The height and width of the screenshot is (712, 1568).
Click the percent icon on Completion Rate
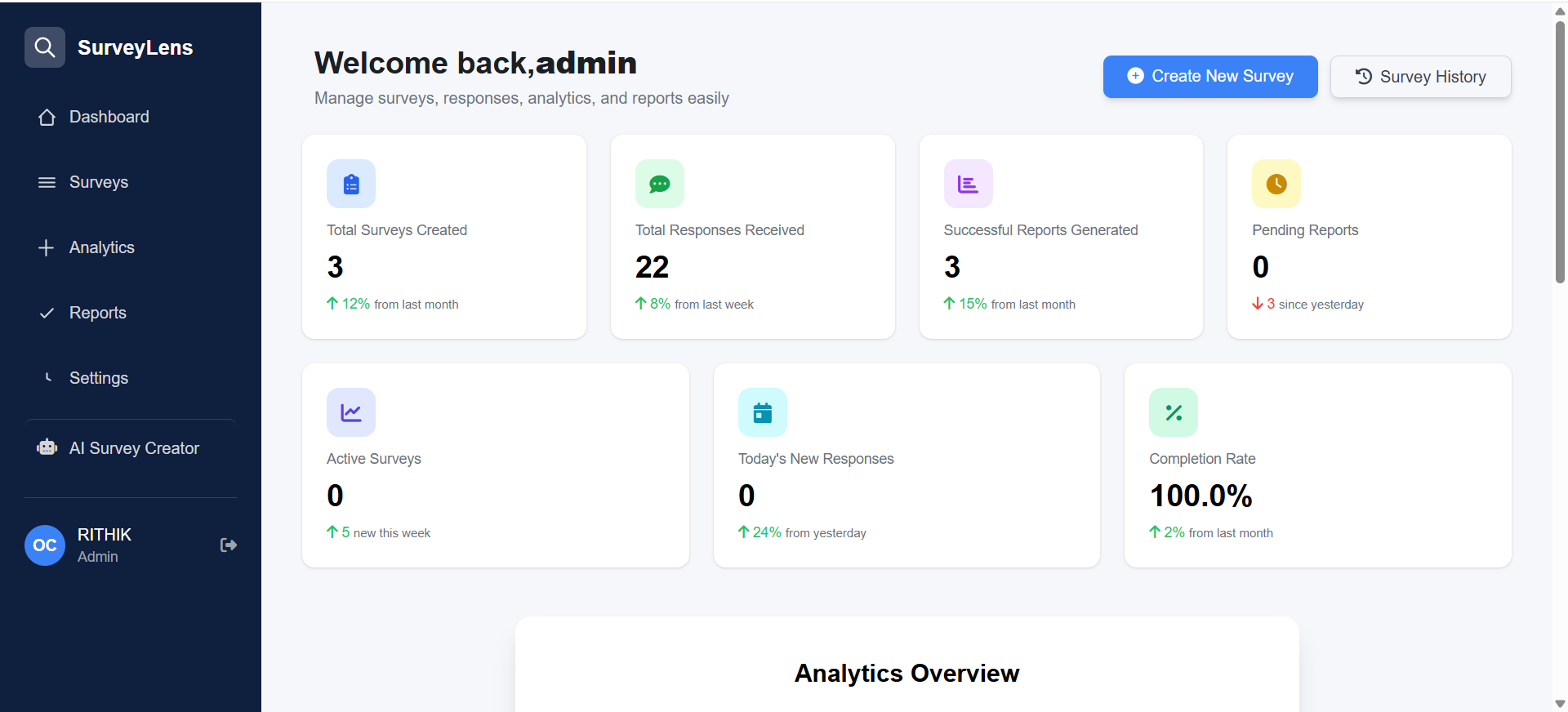click(x=1173, y=412)
